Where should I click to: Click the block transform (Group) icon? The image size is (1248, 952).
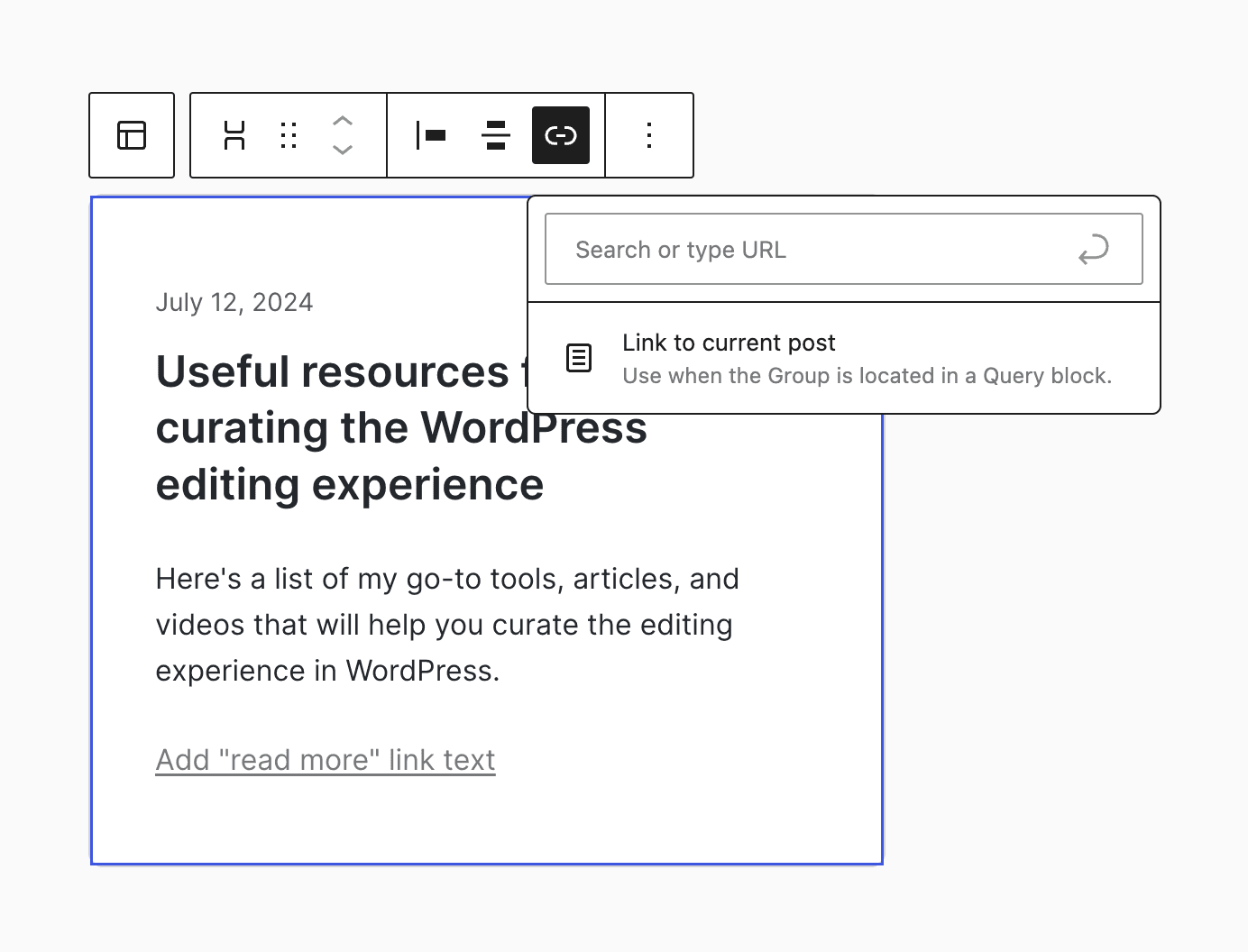234,135
